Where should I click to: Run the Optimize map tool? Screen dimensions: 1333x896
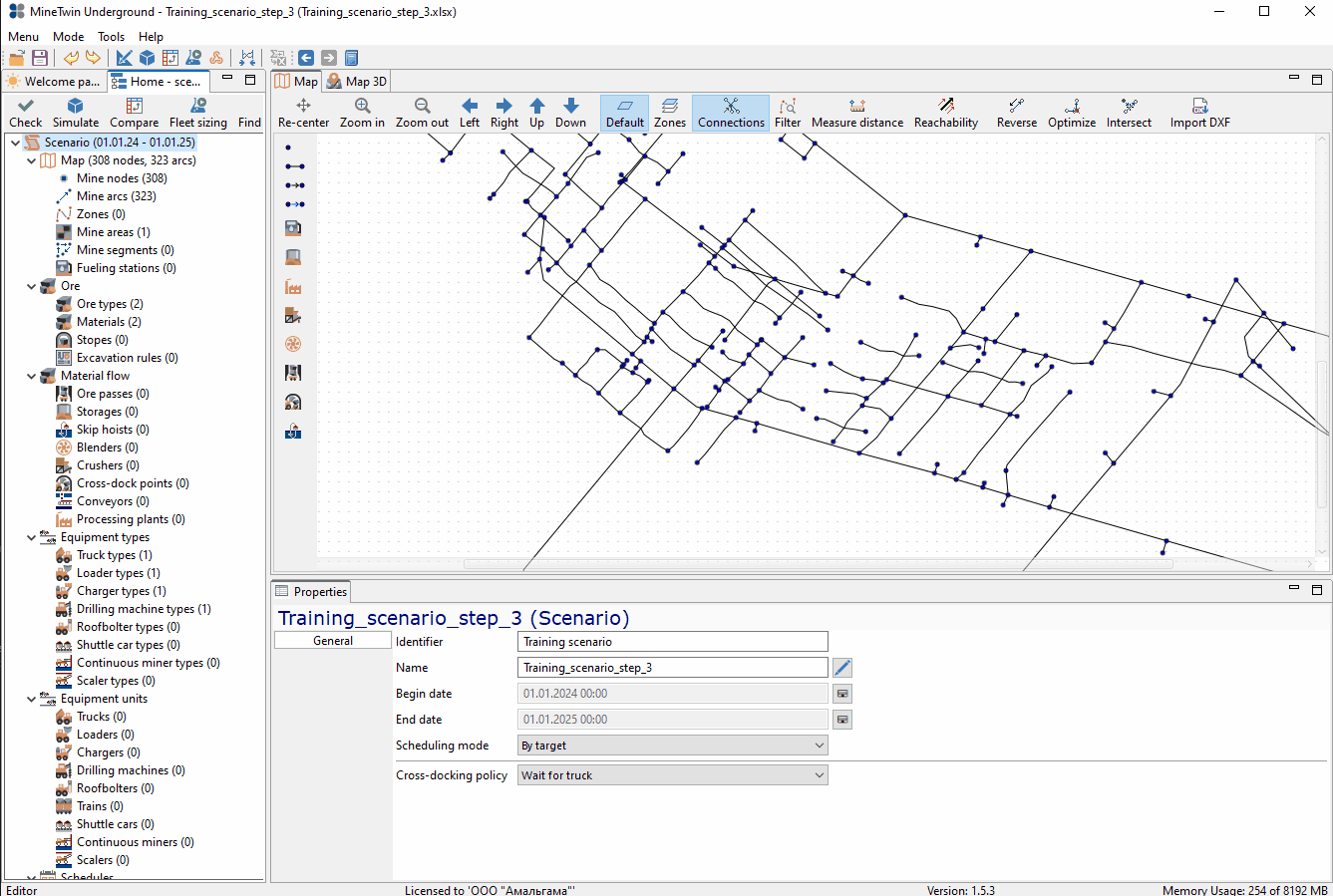(1072, 113)
